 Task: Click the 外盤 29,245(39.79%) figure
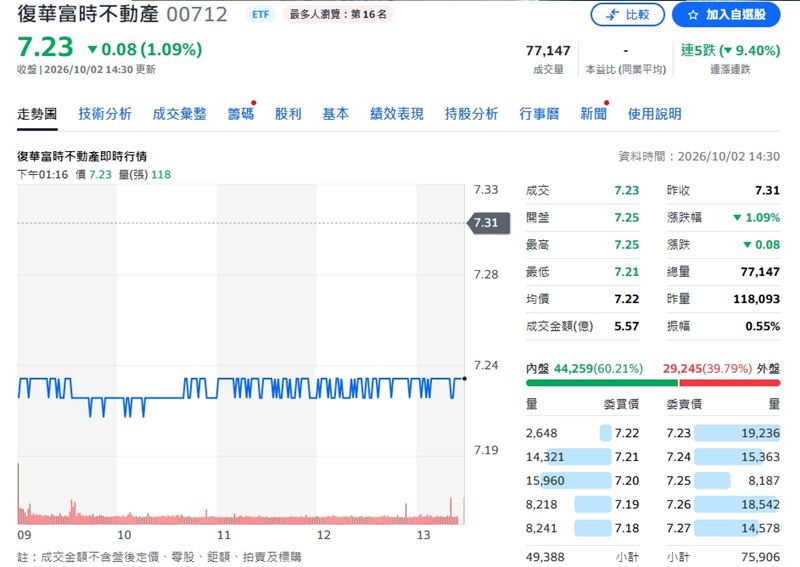tap(707, 368)
